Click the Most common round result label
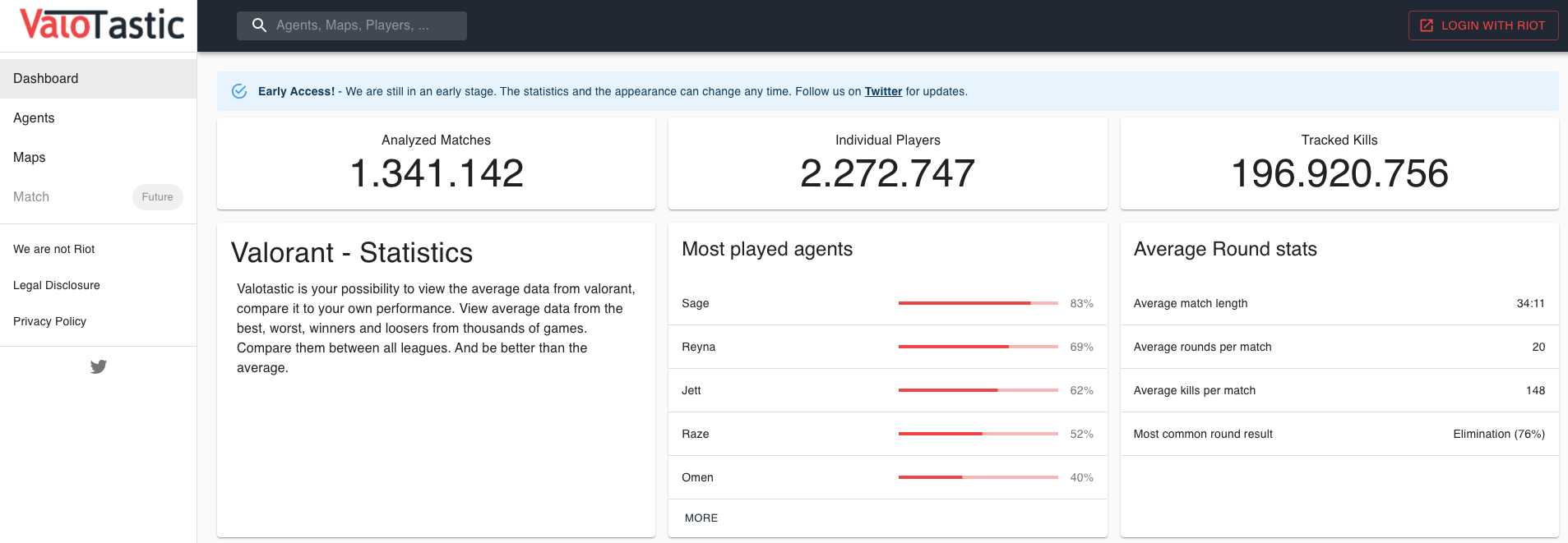Screen dimensions: 1568x543 [x=1203, y=434]
